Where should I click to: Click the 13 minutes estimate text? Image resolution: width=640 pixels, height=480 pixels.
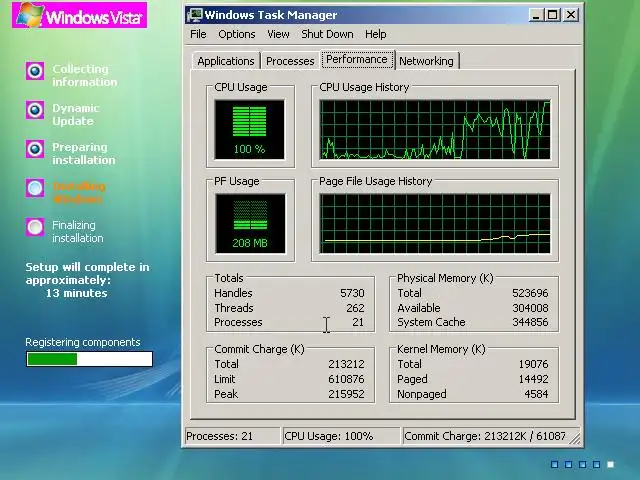pos(76,293)
